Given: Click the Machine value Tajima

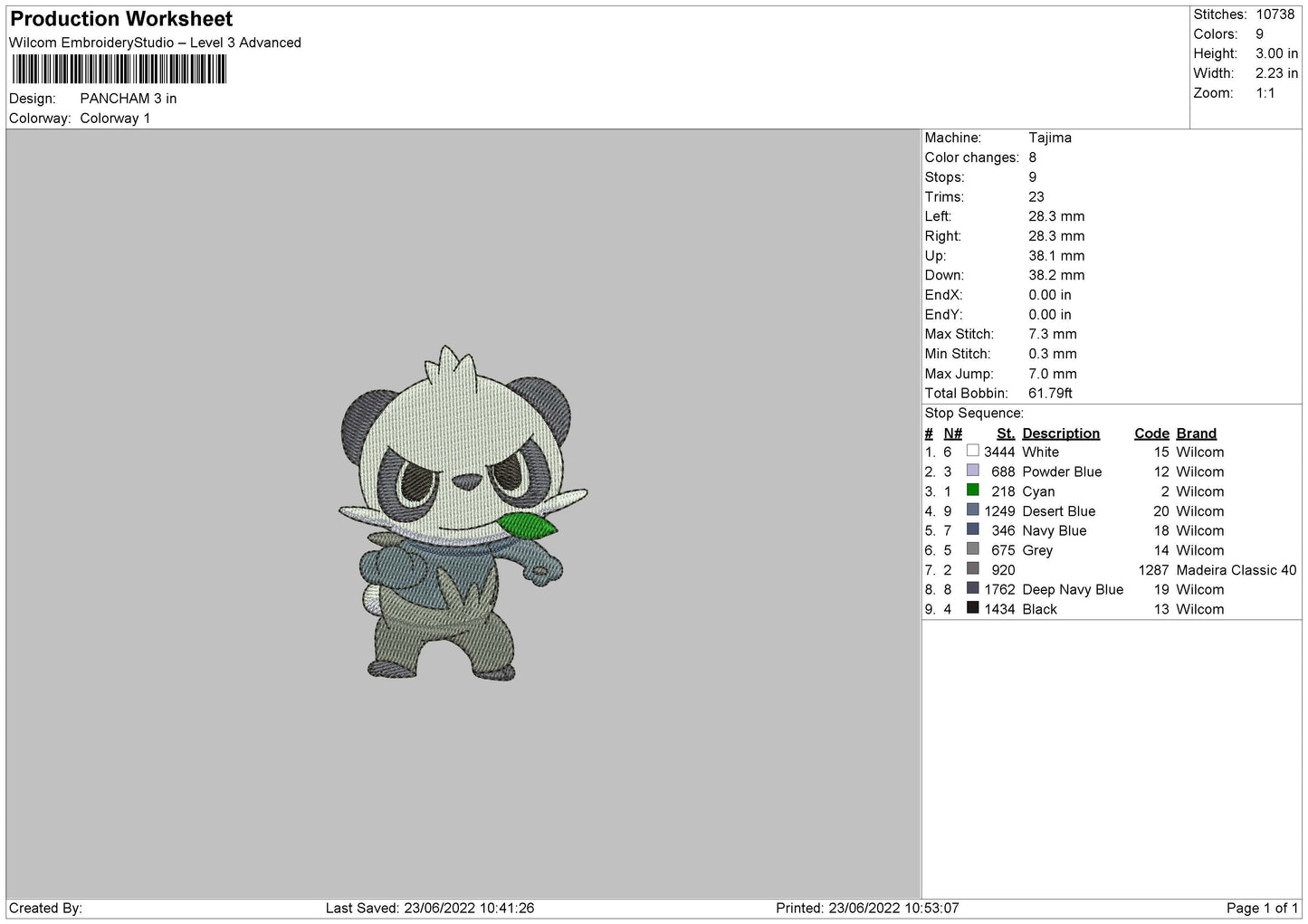Looking at the screenshot, I should pyautogui.click(x=1050, y=138).
